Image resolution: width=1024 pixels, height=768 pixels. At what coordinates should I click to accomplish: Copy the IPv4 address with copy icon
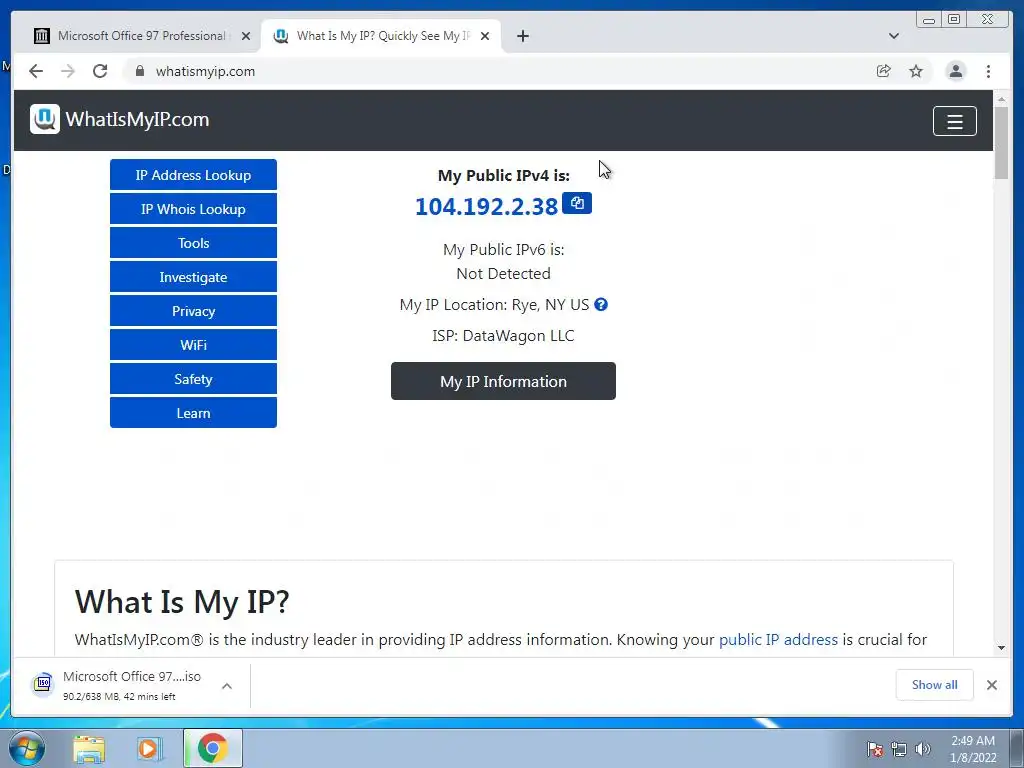click(577, 203)
